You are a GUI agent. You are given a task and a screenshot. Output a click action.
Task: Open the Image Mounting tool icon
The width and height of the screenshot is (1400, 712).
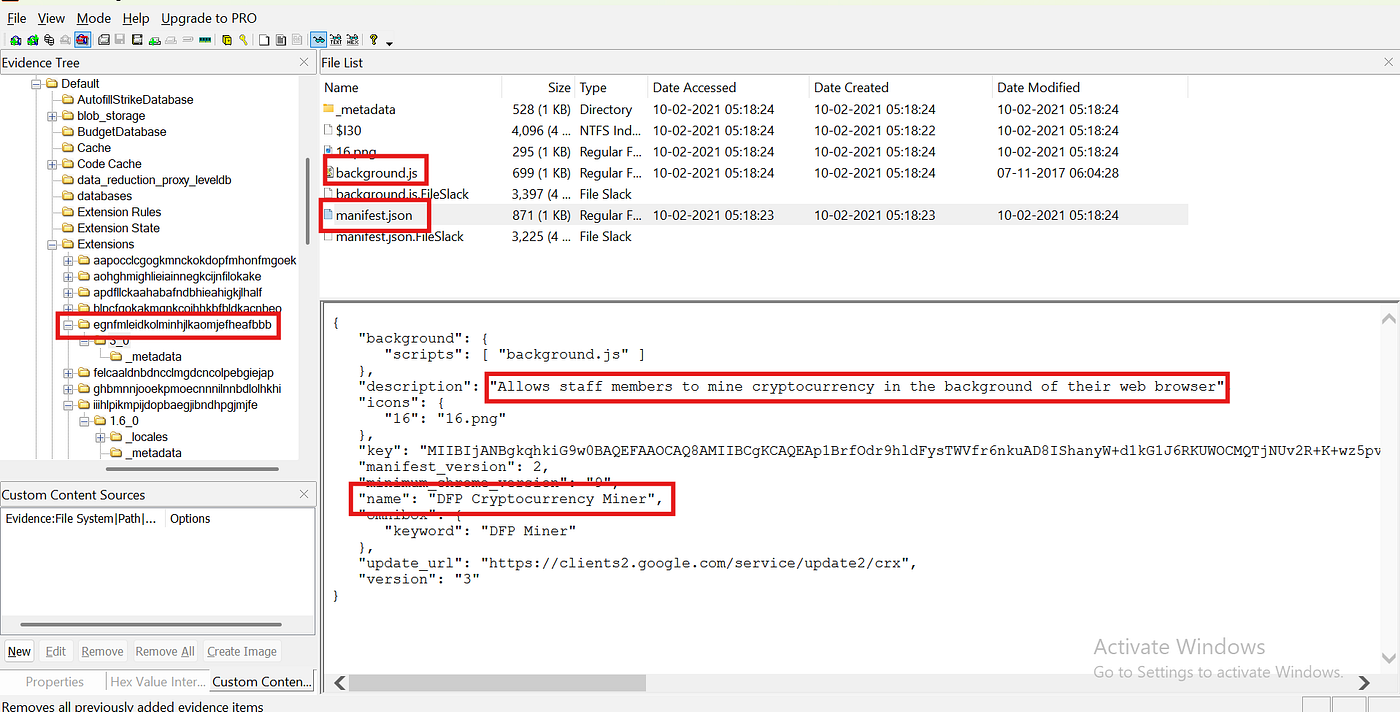point(49,40)
